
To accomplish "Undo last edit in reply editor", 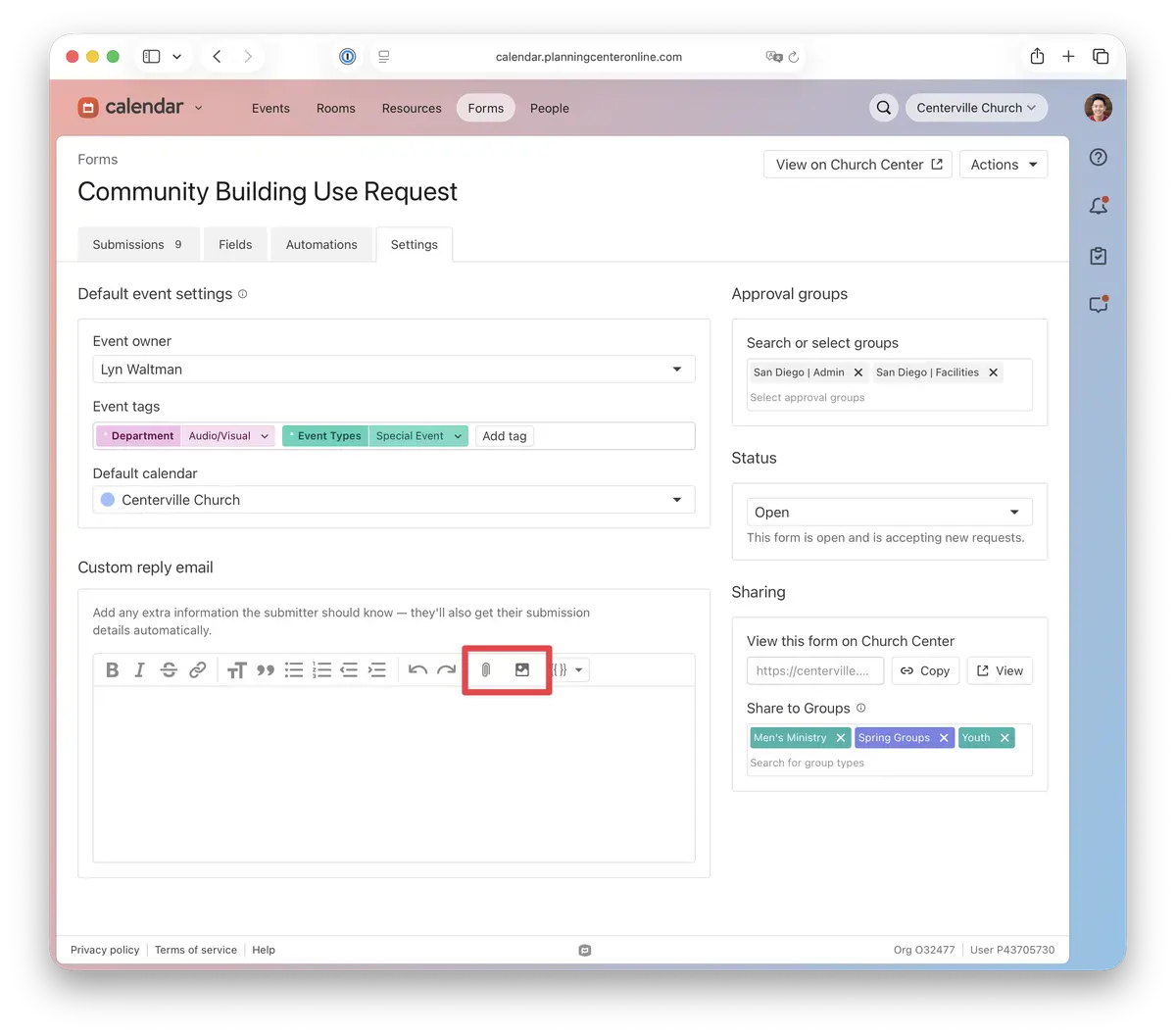I will click(x=417, y=670).
